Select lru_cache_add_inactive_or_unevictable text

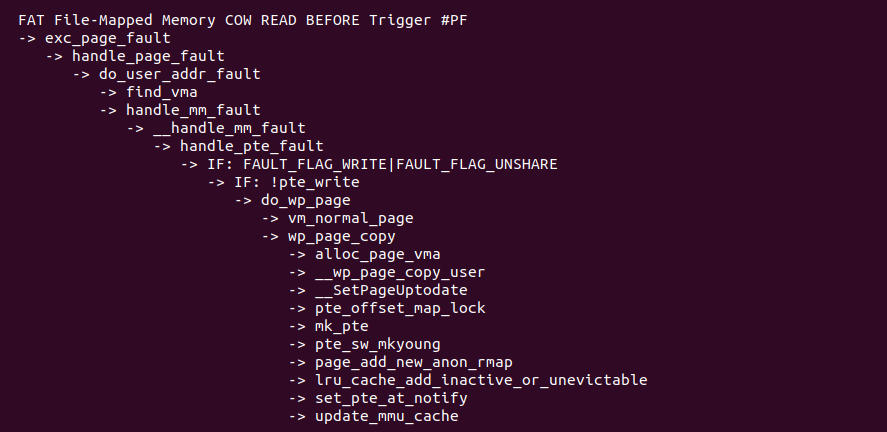pyautogui.click(x=481, y=381)
